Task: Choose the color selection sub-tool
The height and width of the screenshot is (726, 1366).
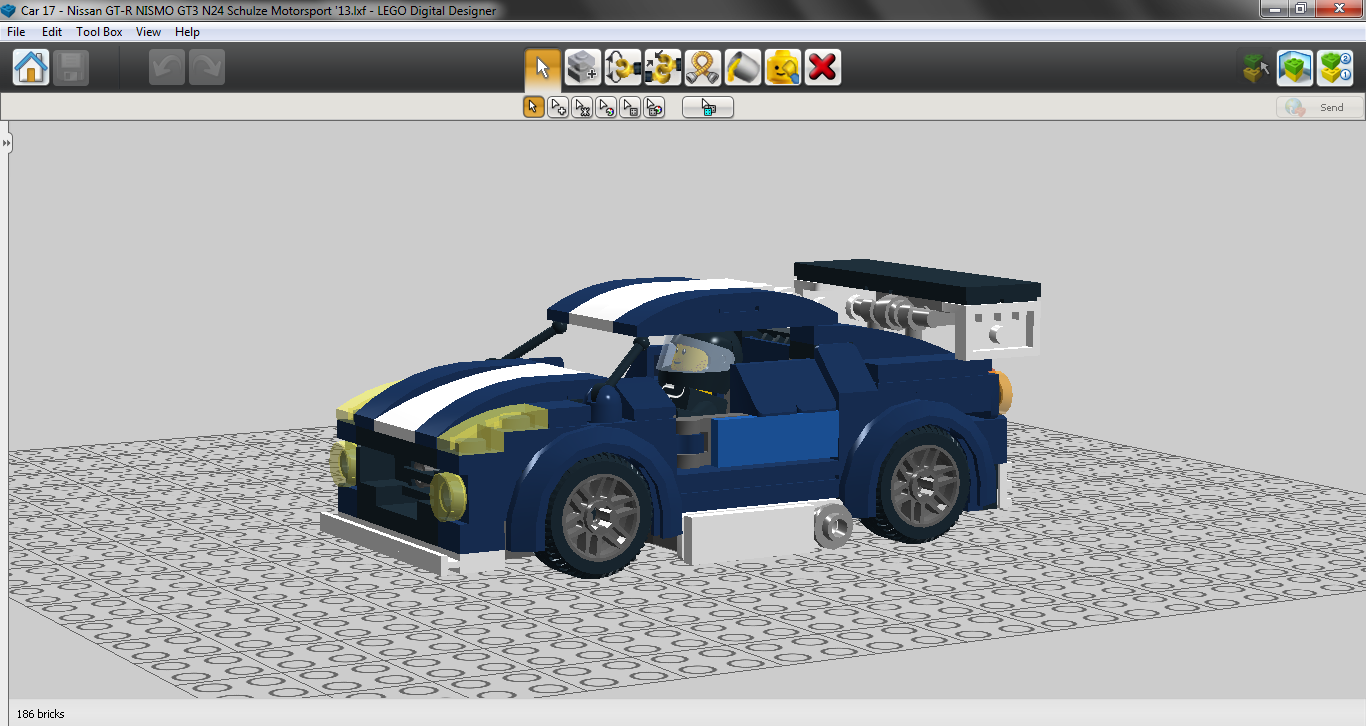Action: pos(606,107)
